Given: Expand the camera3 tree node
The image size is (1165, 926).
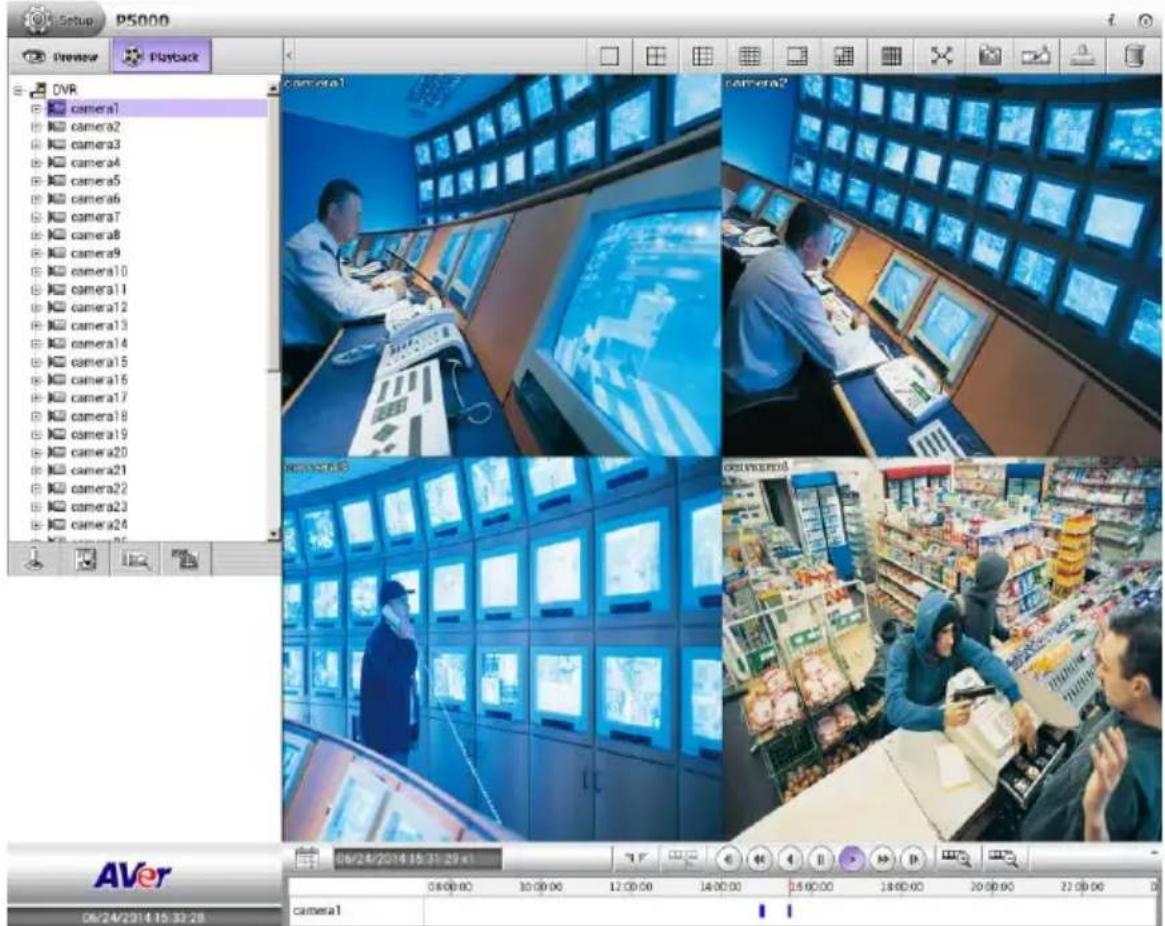Looking at the screenshot, I should coord(36,145).
